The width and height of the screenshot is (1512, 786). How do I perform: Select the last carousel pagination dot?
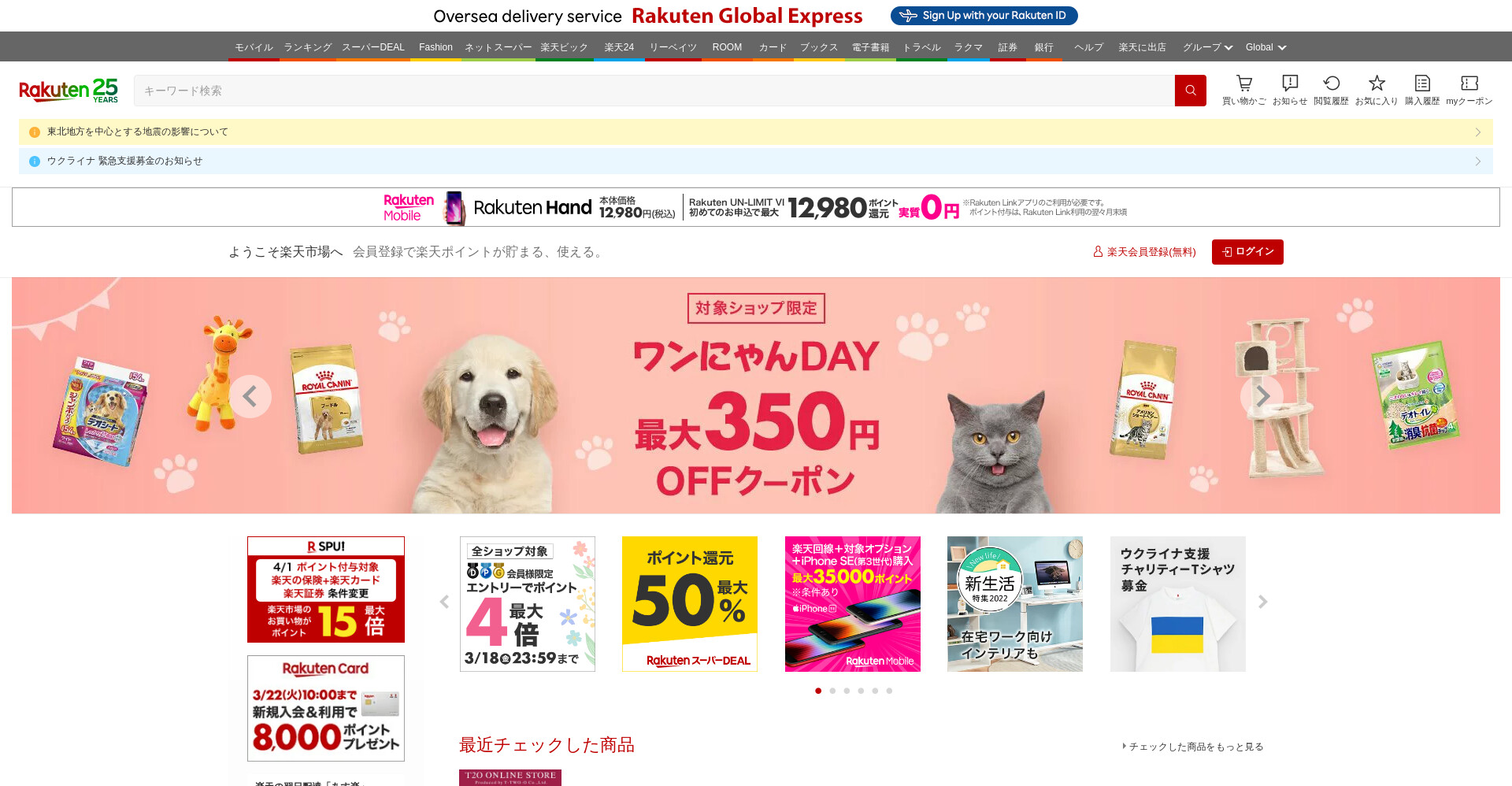coord(889,691)
